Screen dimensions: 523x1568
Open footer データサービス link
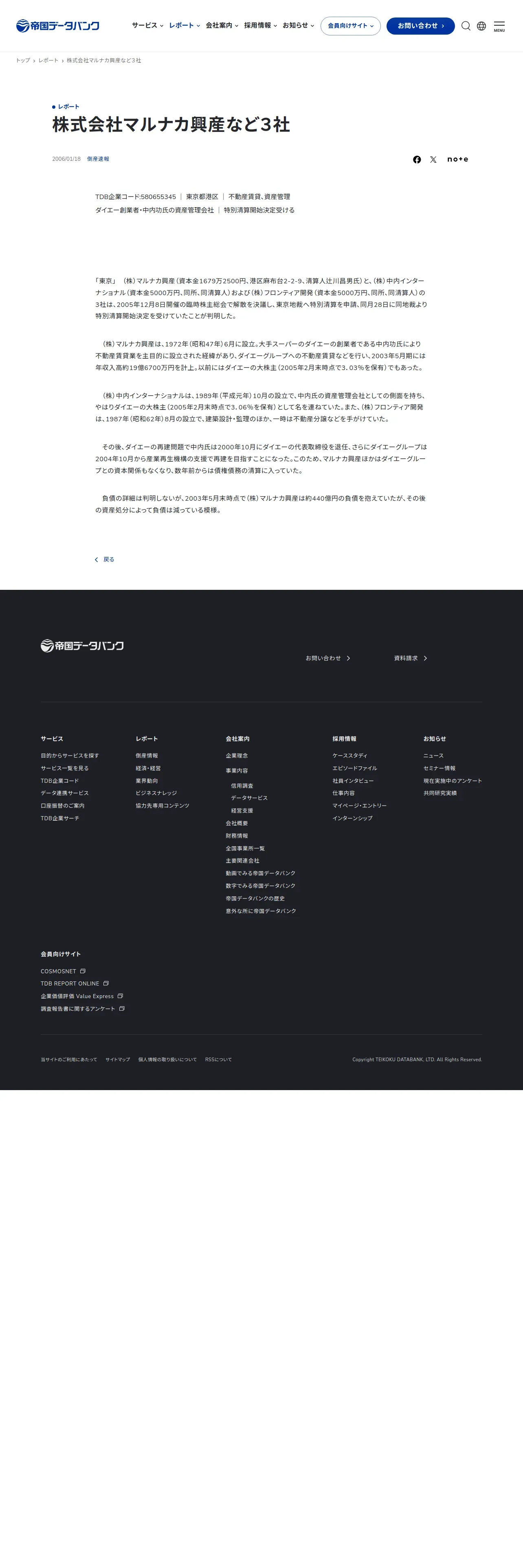pyautogui.click(x=249, y=798)
